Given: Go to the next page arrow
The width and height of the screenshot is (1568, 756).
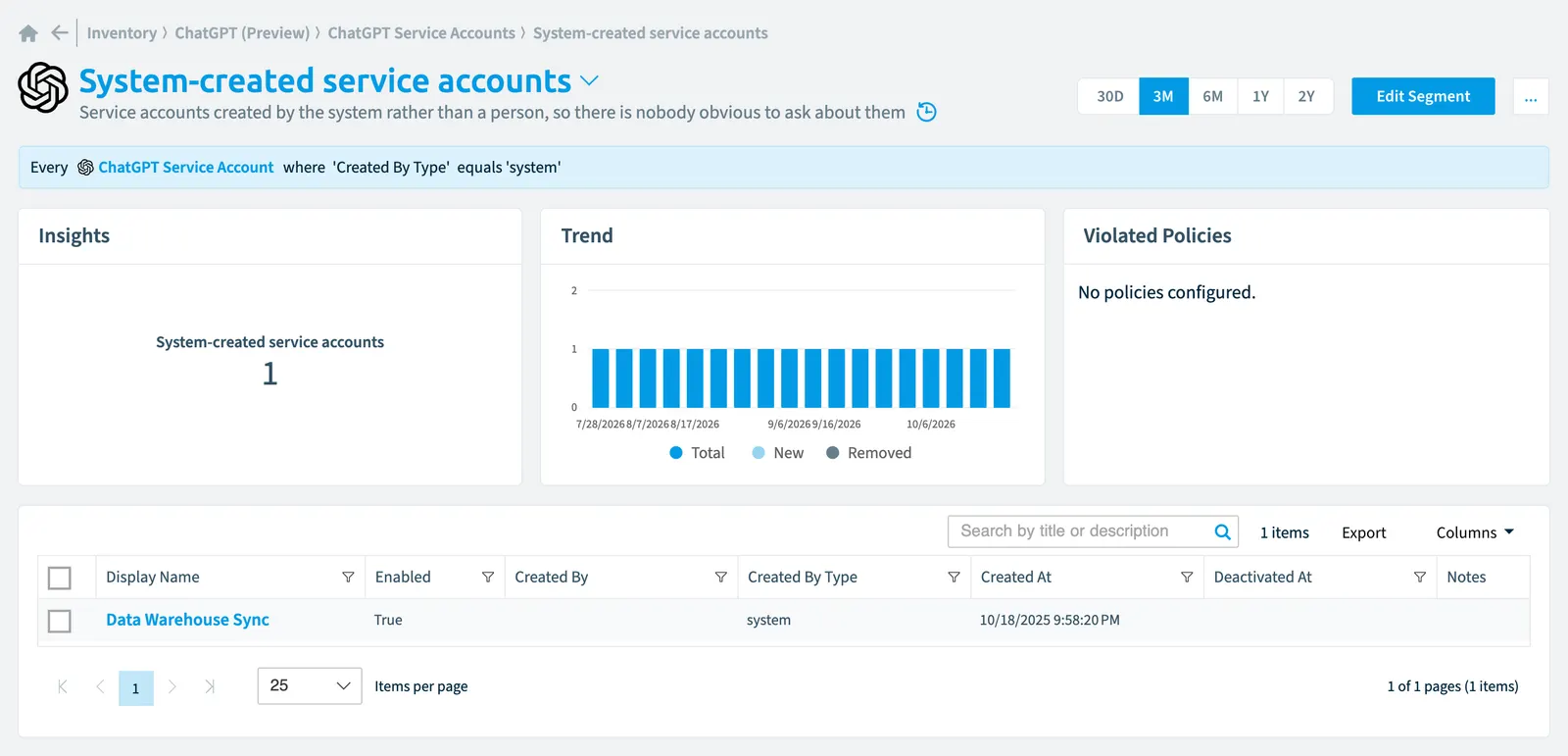Looking at the screenshot, I should point(172,686).
